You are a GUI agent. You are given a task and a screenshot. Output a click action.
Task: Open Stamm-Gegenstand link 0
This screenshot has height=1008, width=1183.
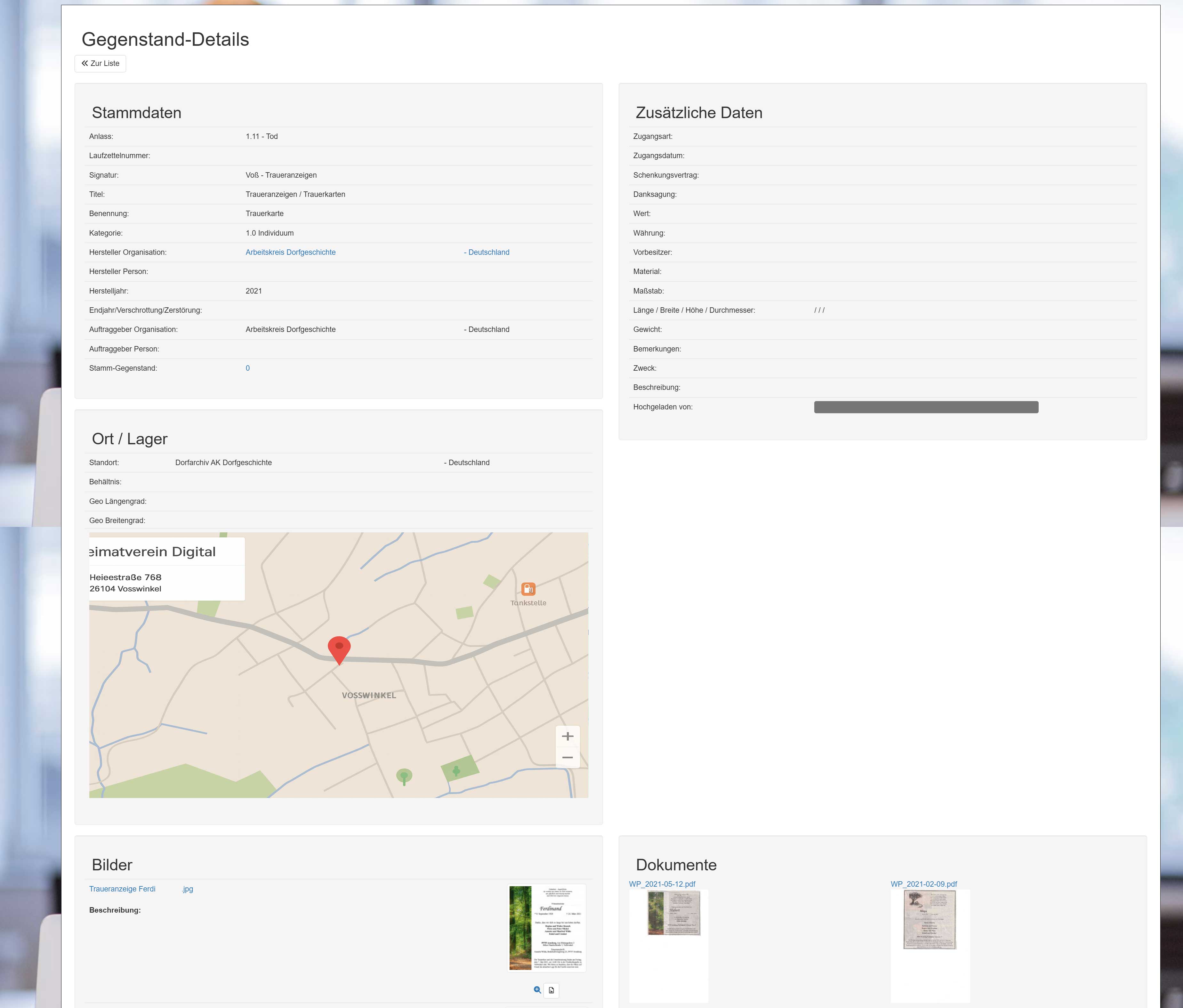tap(248, 368)
